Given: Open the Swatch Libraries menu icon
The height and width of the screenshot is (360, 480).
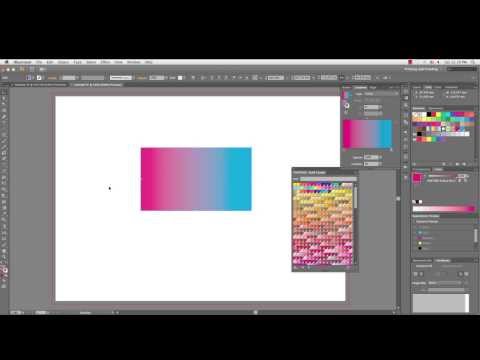Looking at the screenshot, I should (415, 164).
